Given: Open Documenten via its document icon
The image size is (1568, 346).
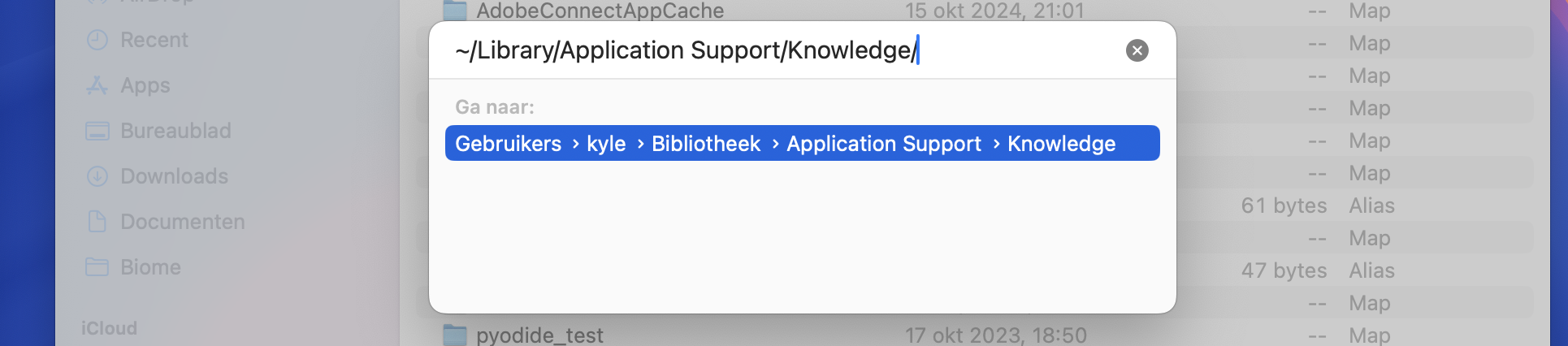Looking at the screenshot, I should (97, 222).
